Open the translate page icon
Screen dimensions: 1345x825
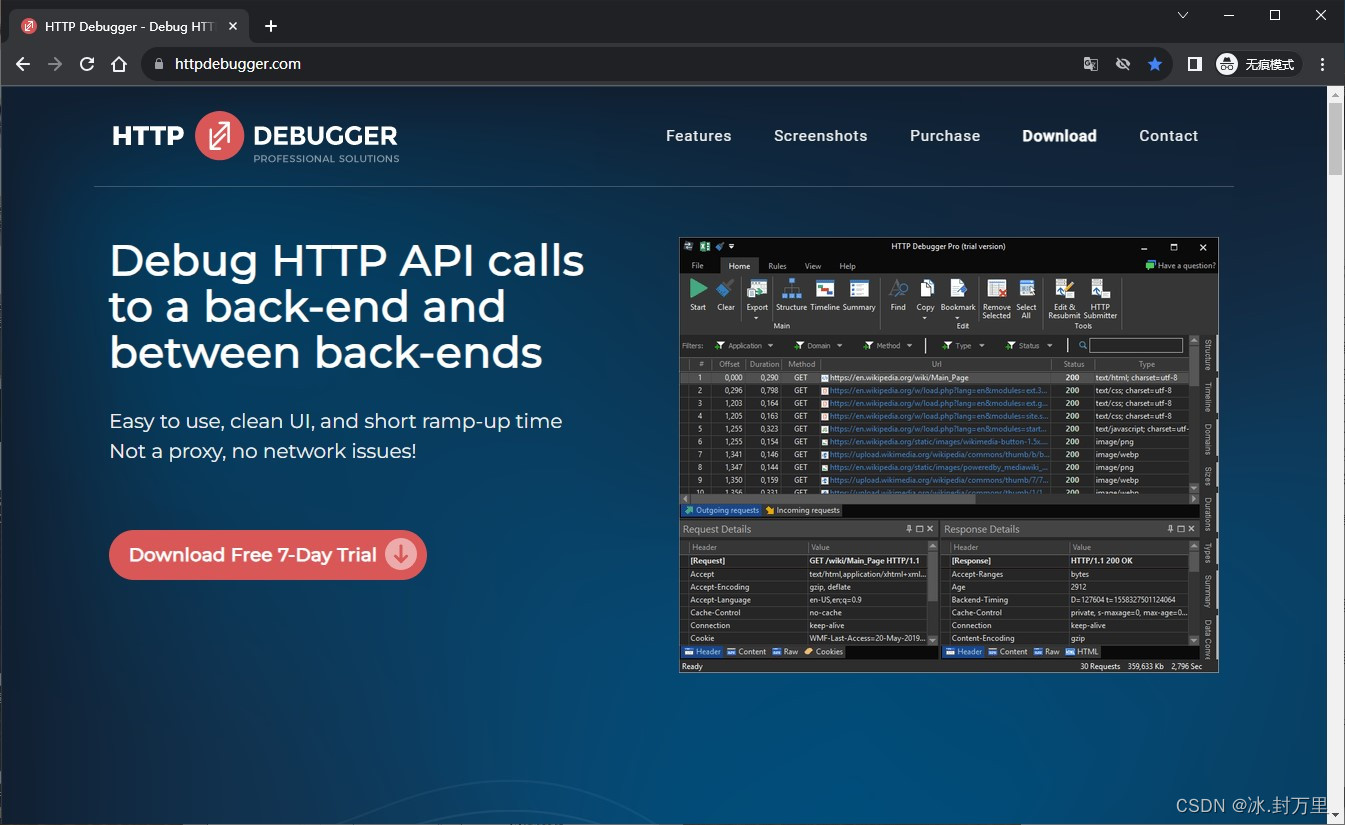pyautogui.click(x=1091, y=64)
